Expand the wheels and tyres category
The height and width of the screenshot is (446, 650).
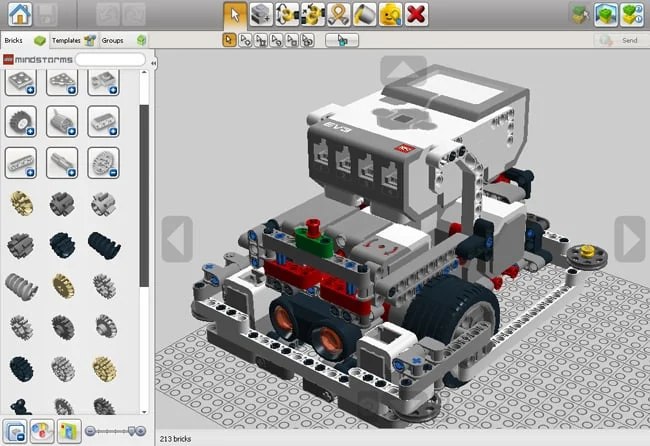(x=21, y=121)
